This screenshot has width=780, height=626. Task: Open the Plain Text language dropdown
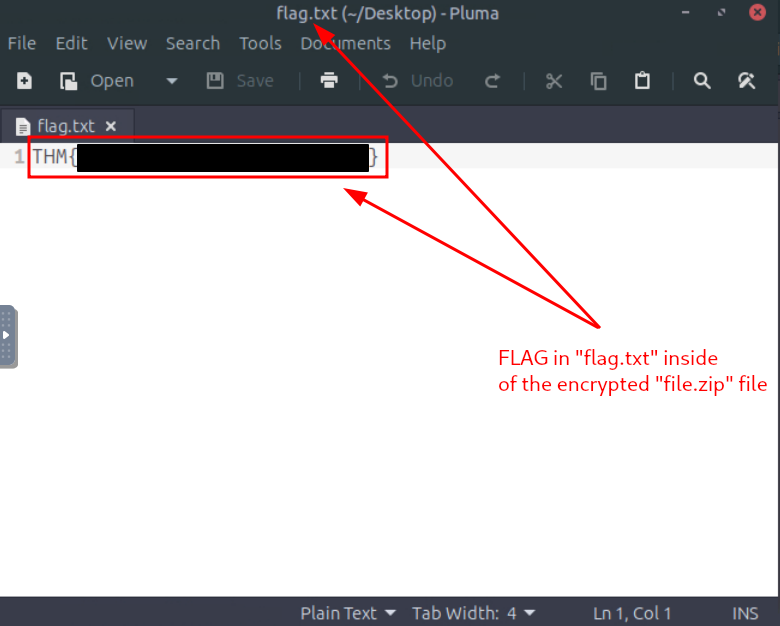[348, 613]
